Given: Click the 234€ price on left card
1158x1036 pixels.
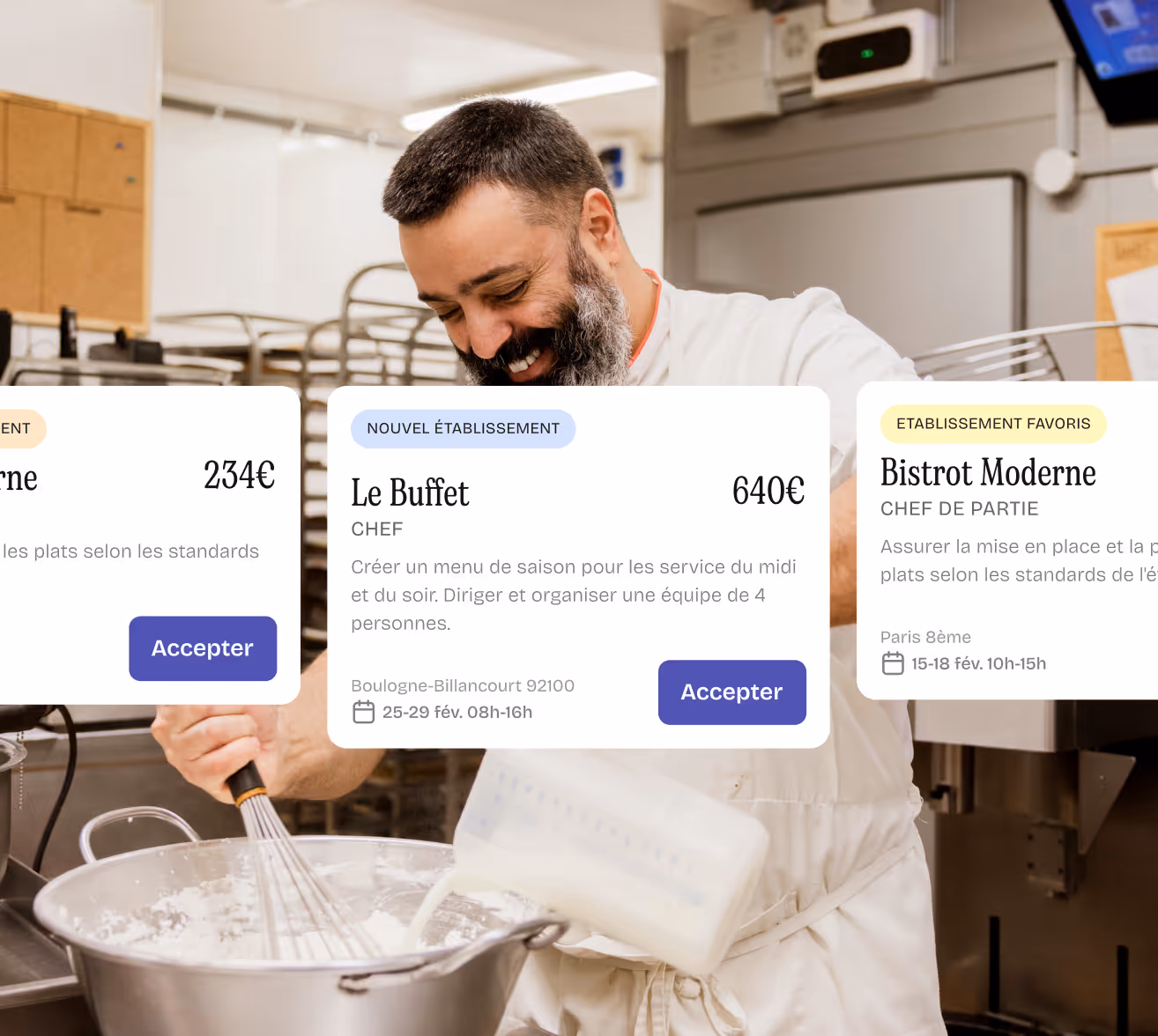Looking at the screenshot, I should [x=240, y=475].
